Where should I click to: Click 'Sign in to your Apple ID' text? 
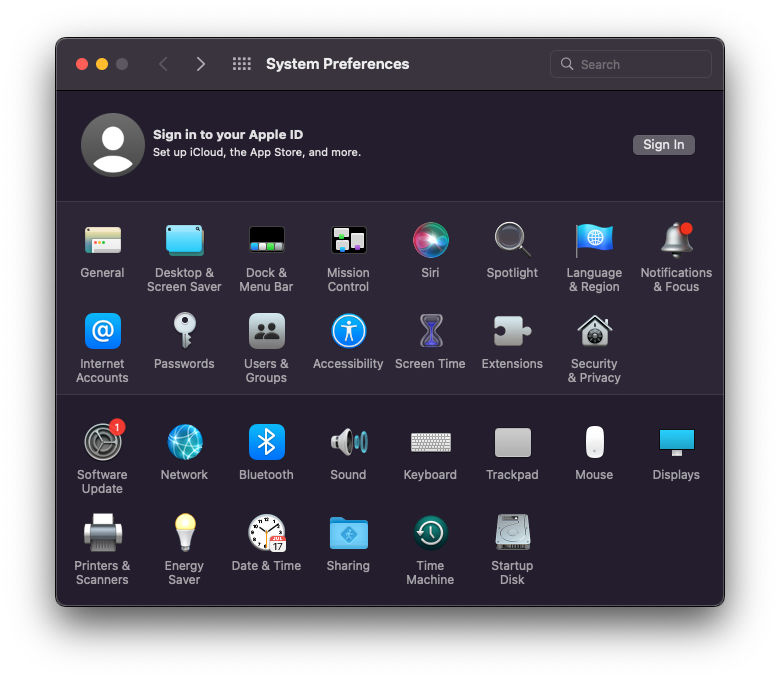pos(228,135)
